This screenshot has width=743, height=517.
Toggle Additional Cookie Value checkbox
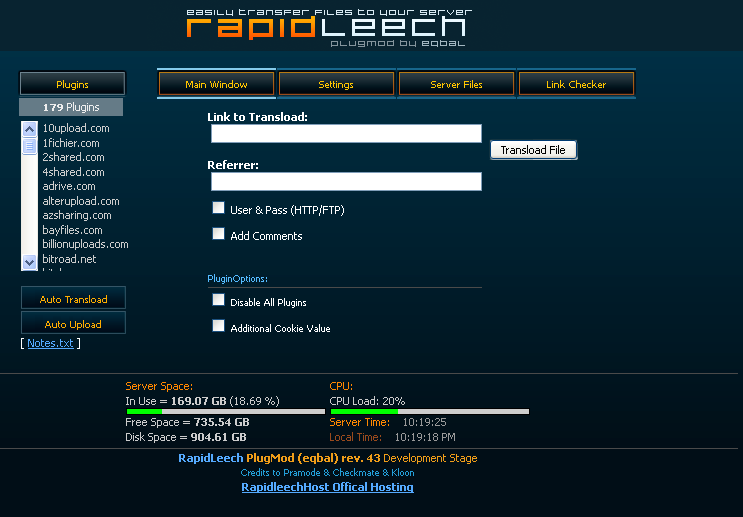(218, 326)
